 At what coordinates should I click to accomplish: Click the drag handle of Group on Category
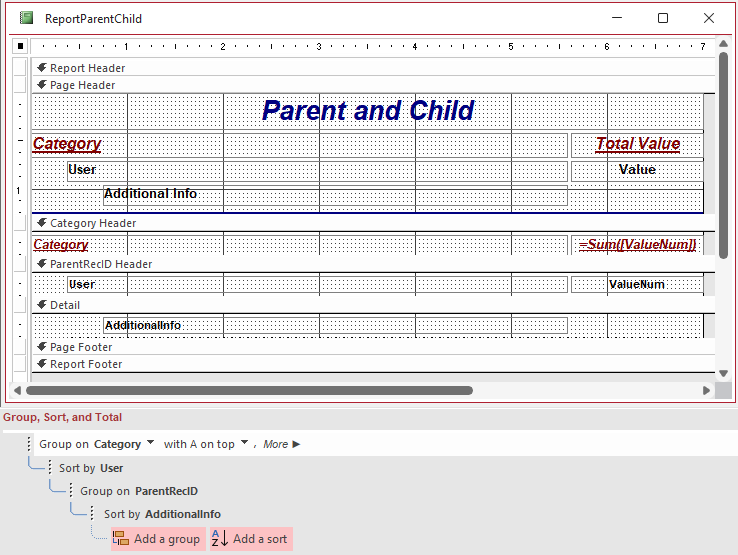pyautogui.click(x=29, y=444)
